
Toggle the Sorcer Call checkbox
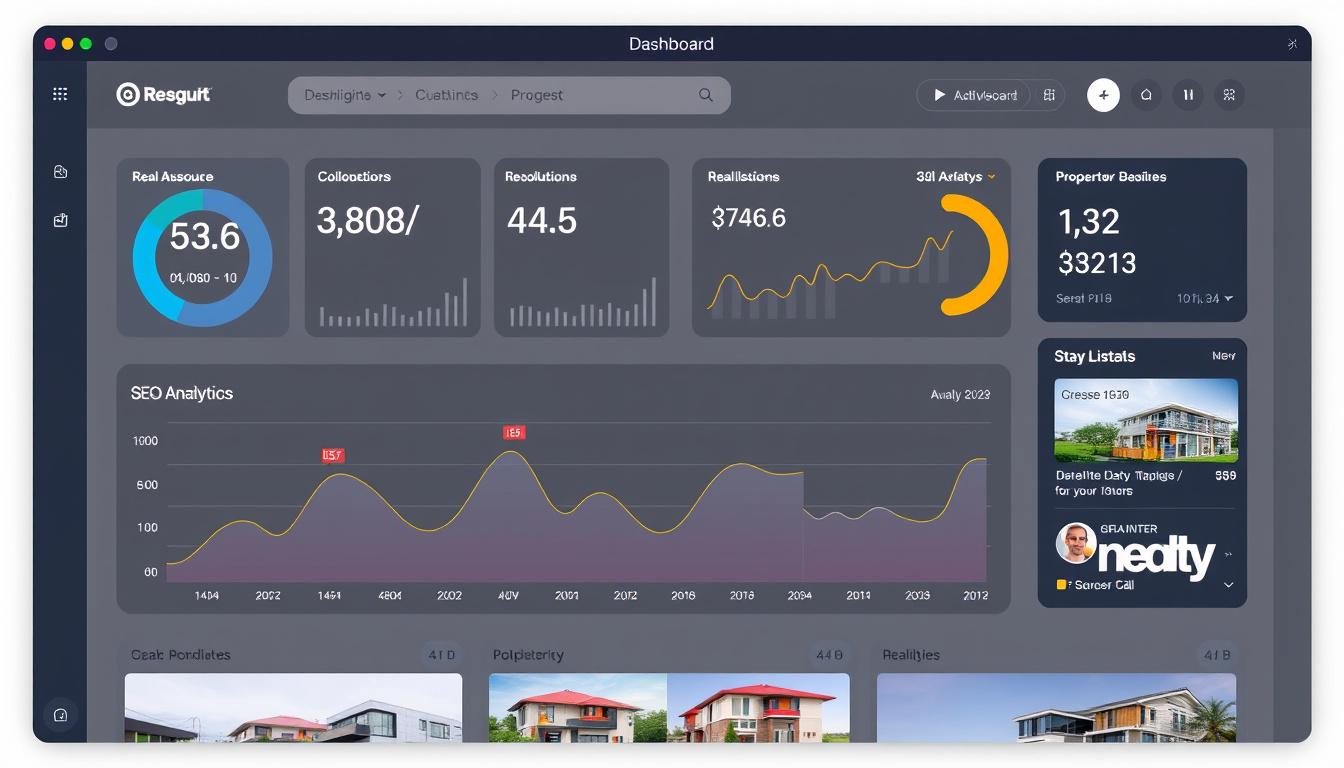pos(1063,585)
